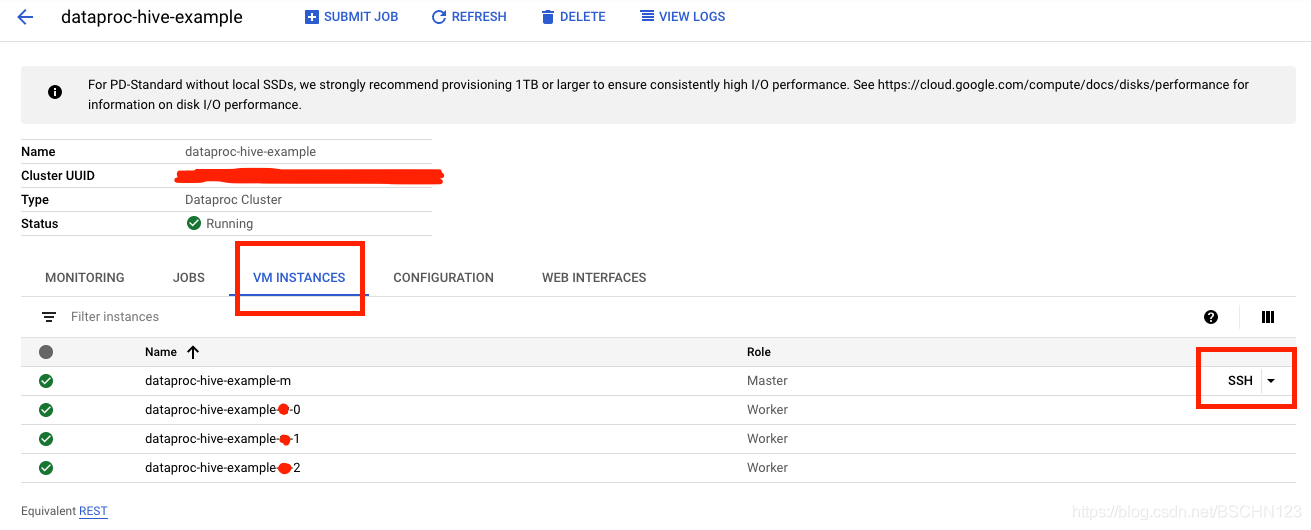The image size is (1311, 530).
Task: Select the worker instance ending in -1
Action: [223, 439]
